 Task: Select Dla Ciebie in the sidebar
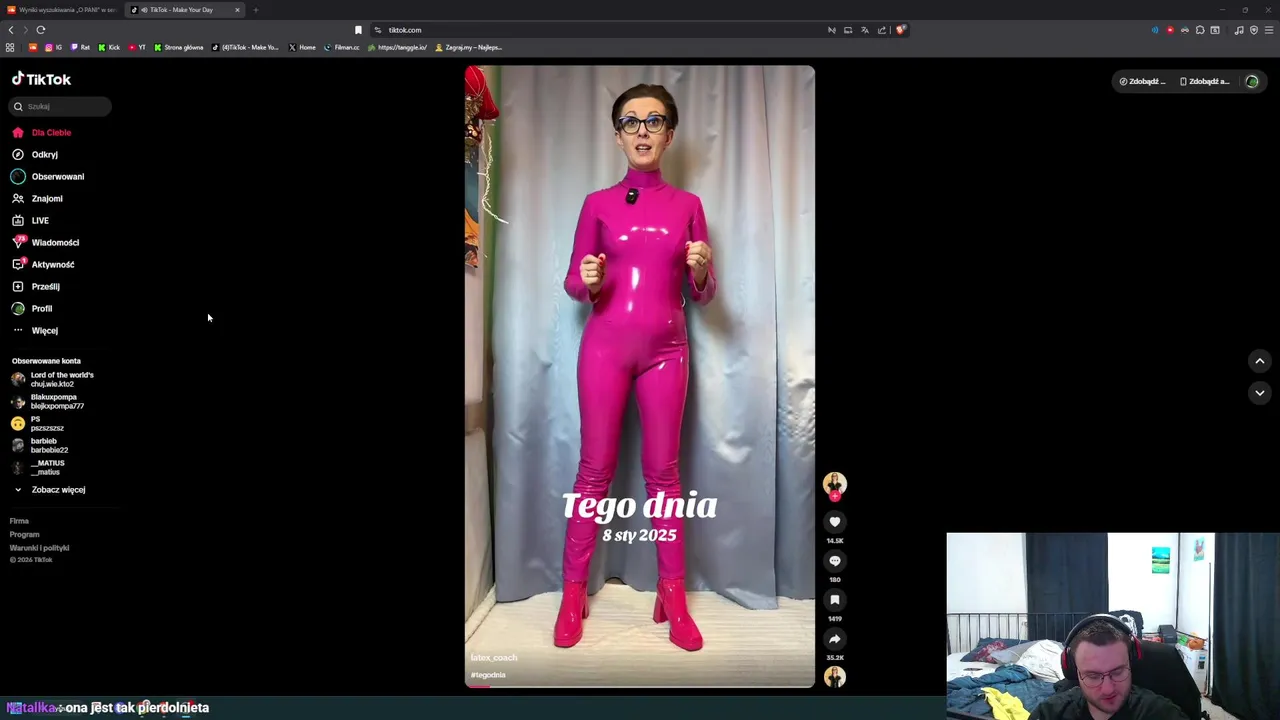42,133
